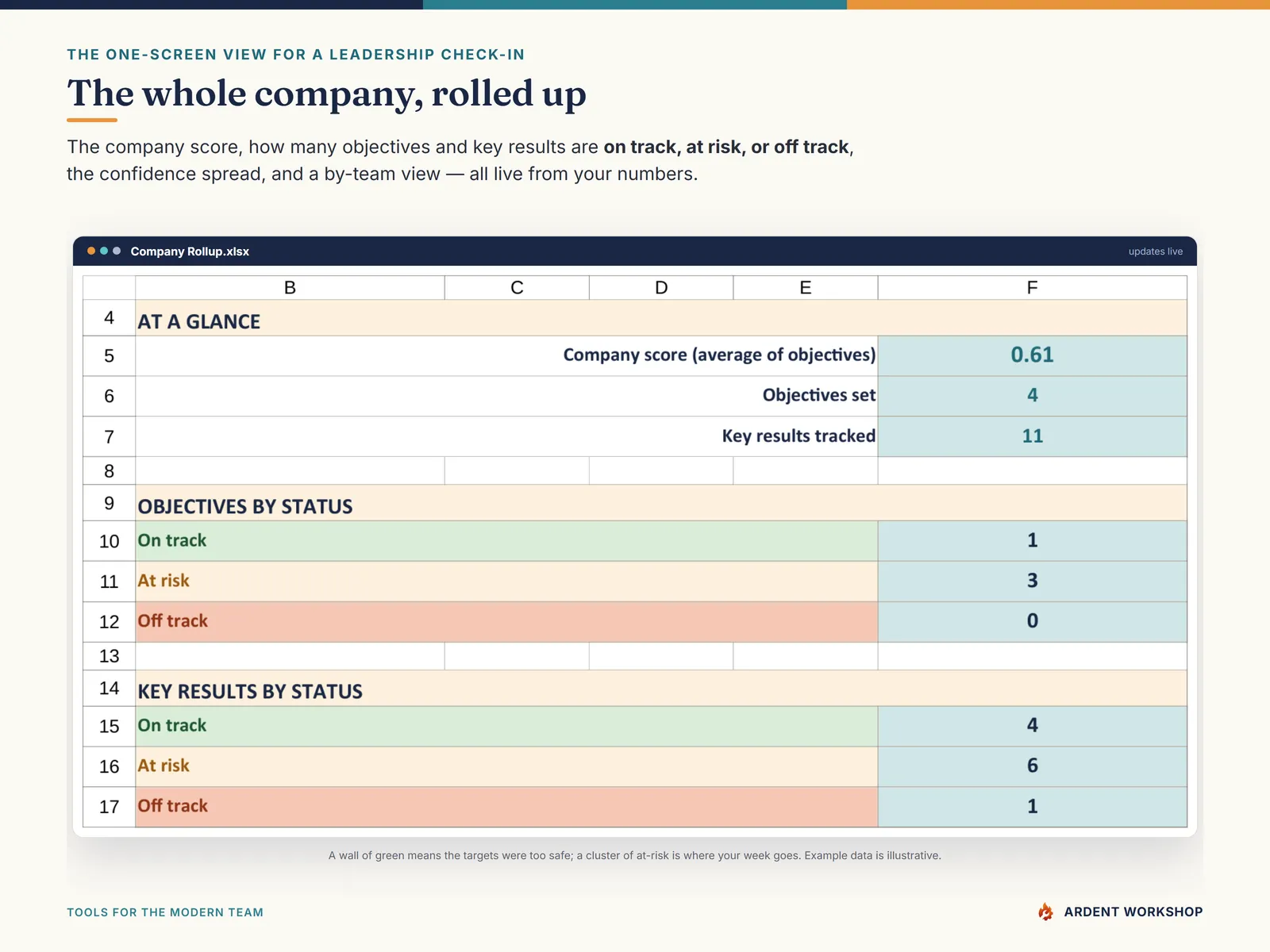Select row 13 header
The width and height of the screenshot is (1270, 952).
pos(110,656)
